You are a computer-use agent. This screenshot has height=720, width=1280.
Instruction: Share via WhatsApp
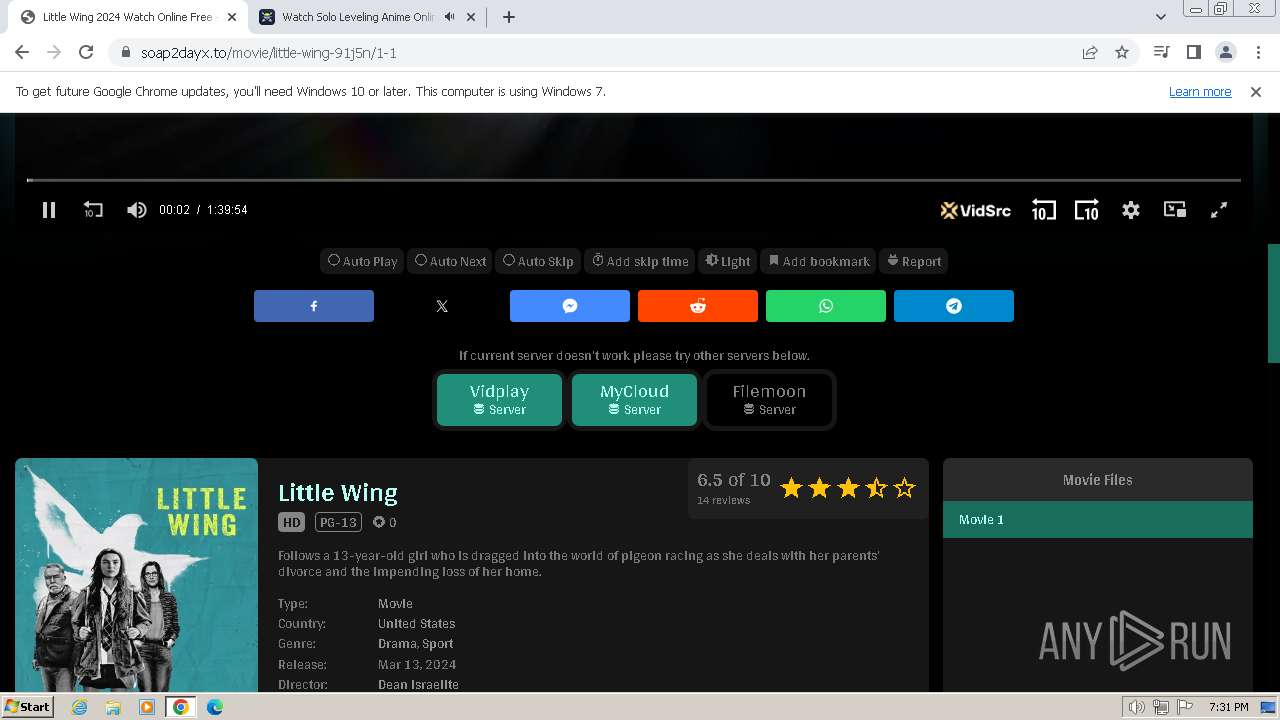(826, 306)
